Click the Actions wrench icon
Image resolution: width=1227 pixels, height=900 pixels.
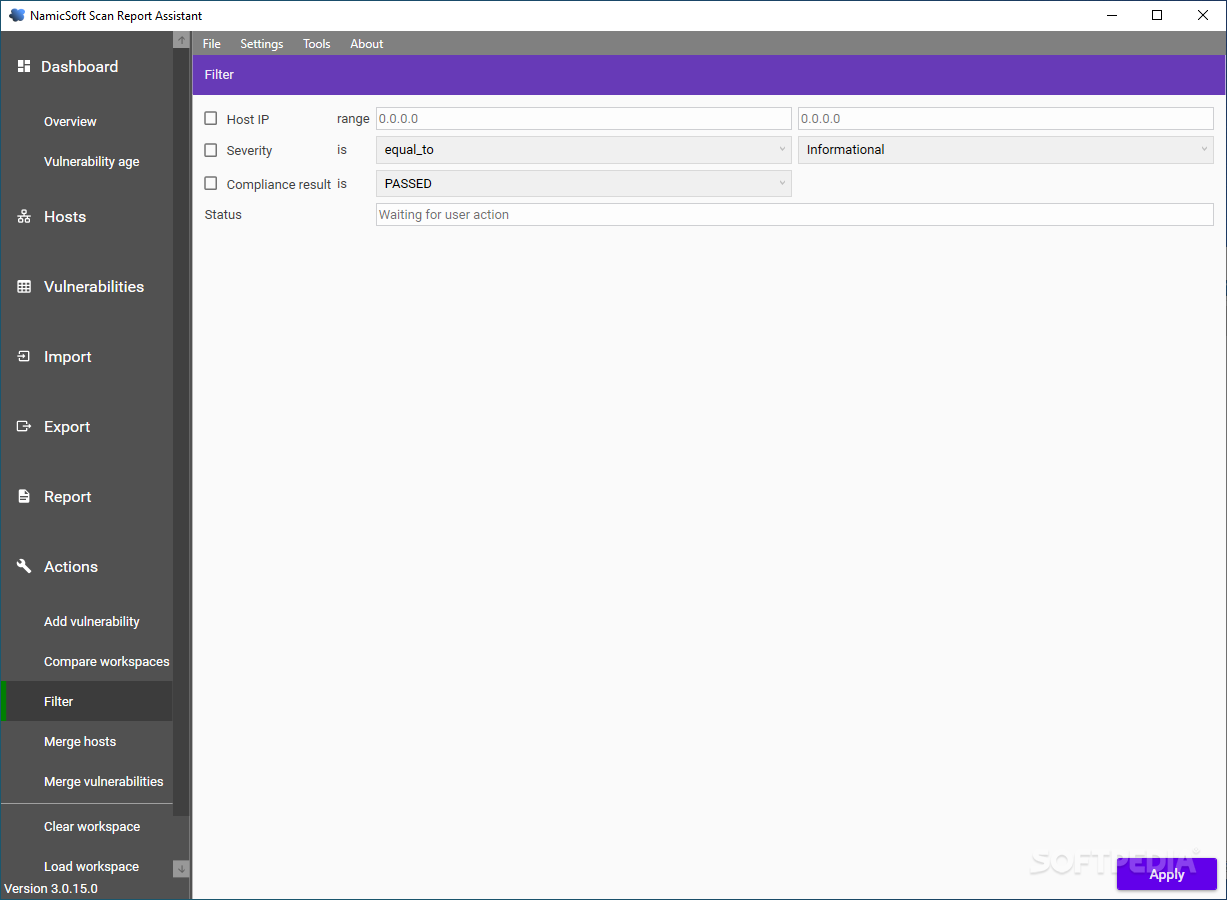pyautogui.click(x=24, y=567)
